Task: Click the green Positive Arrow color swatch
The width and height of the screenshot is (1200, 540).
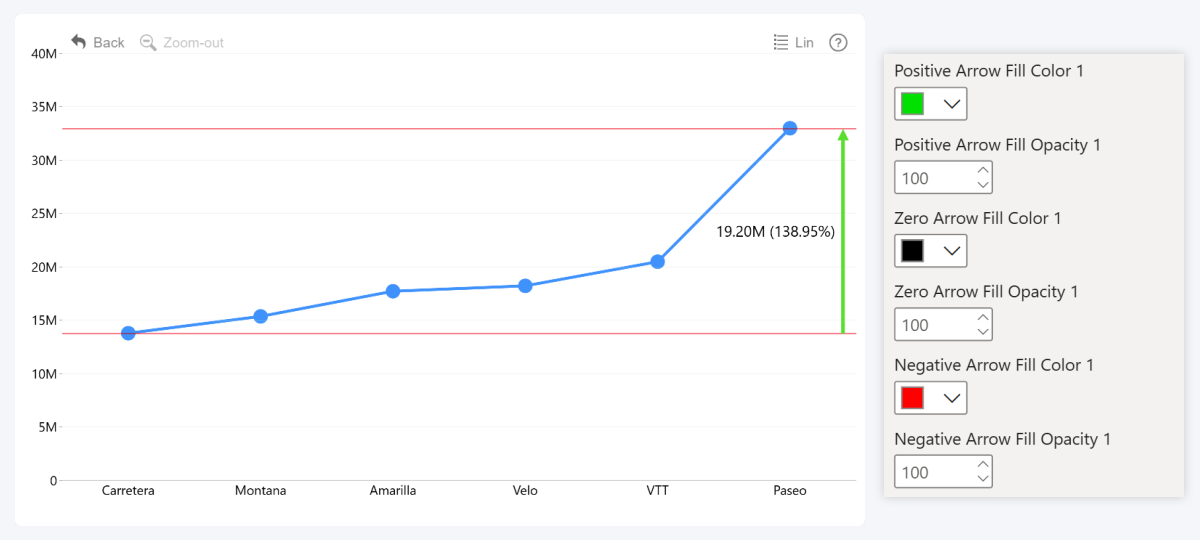Action: pyautogui.click(x=912, y=104)
